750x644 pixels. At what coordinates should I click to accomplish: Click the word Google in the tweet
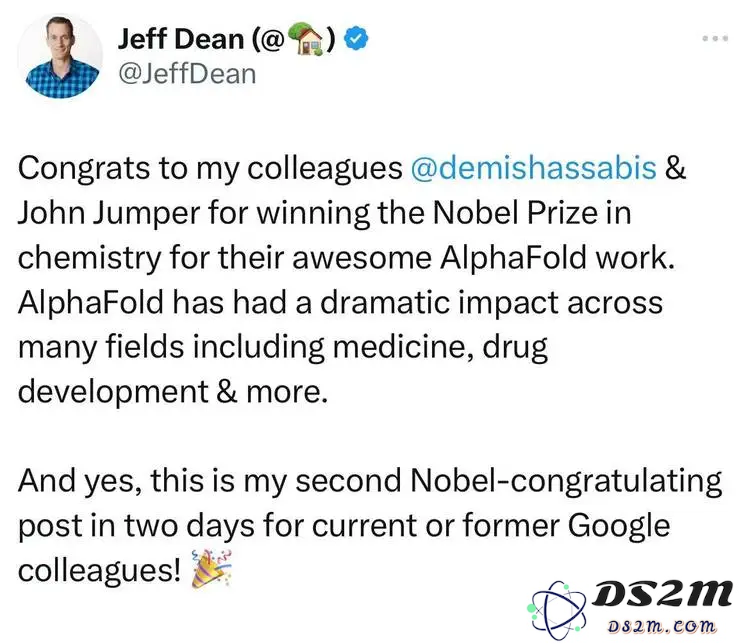pyautogui.click(x=619, y=526)
